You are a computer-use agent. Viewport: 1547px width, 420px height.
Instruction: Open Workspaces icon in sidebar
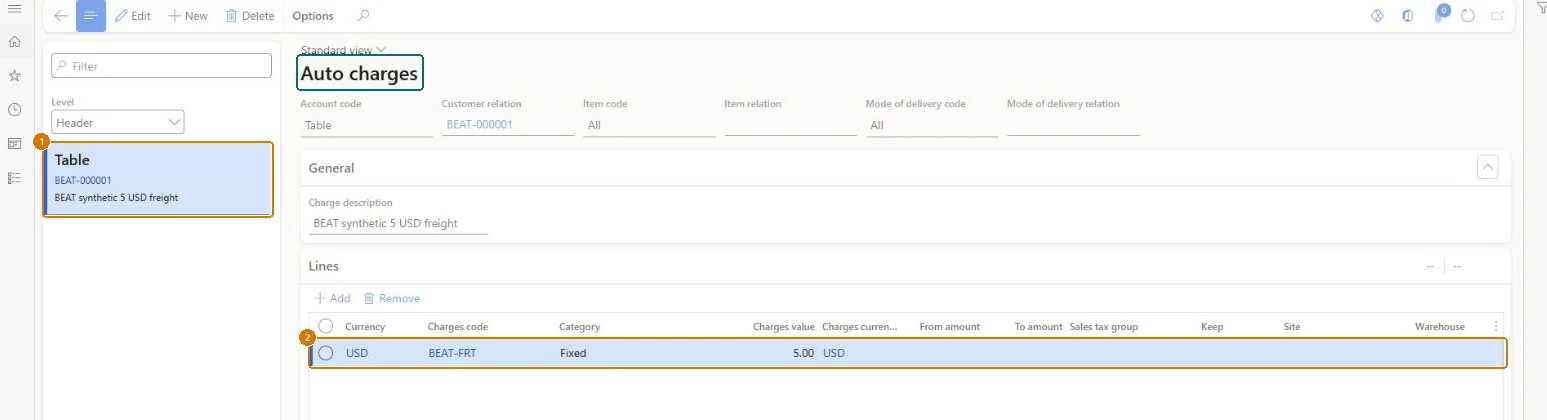click(14, 144)
